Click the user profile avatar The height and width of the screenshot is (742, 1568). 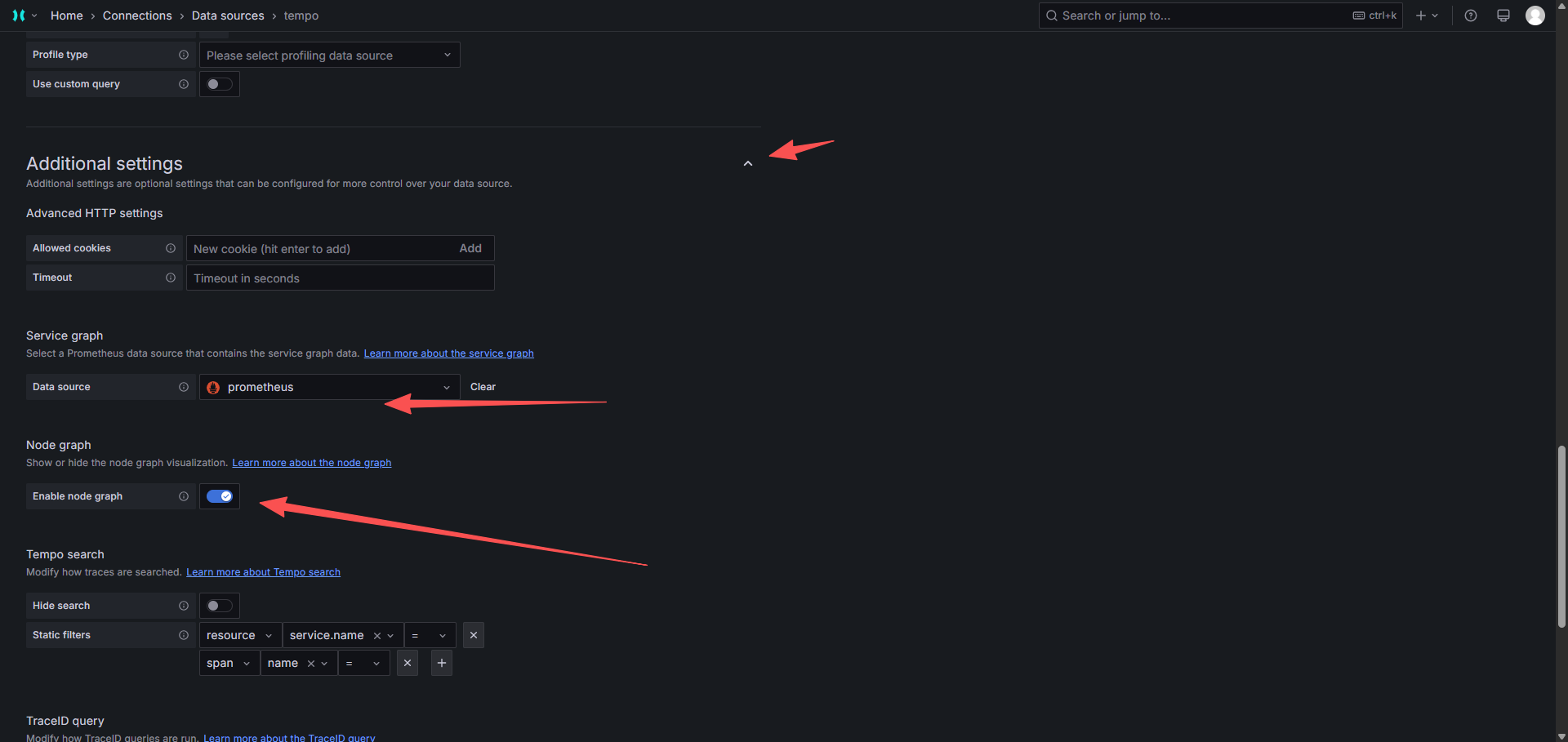[1535, 16]
